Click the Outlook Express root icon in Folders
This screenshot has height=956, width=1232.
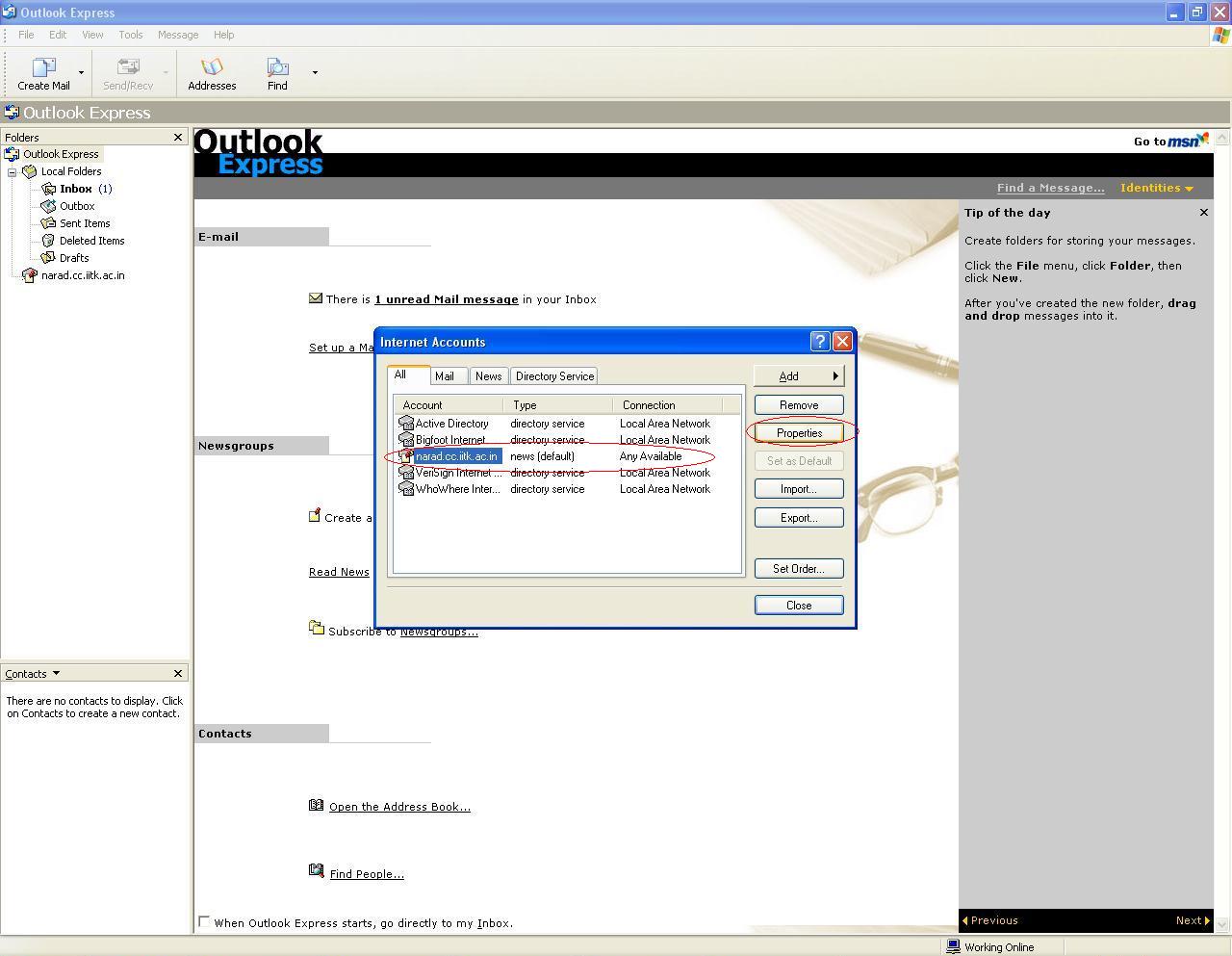(x=13, y=154)
